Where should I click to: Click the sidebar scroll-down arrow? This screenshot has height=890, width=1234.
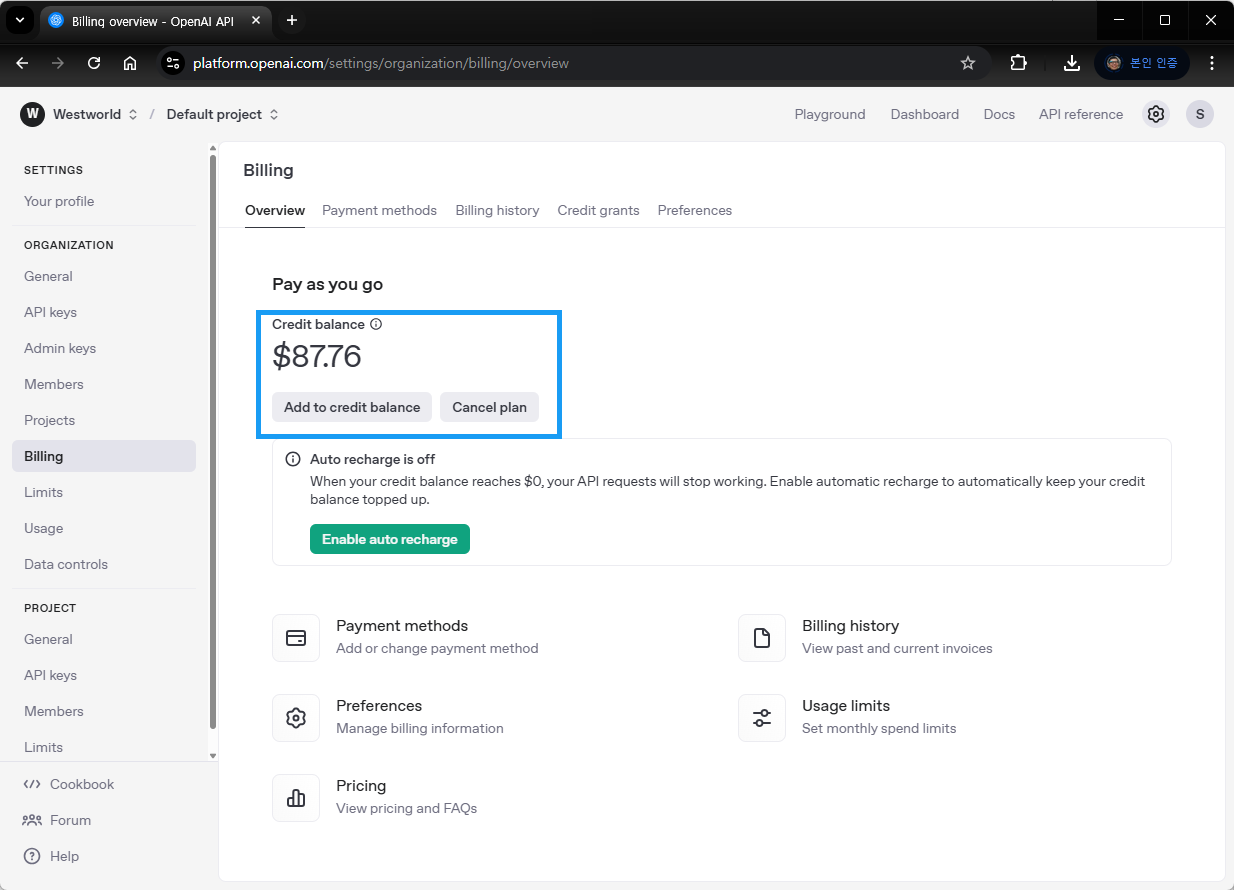tap(212, 755)
